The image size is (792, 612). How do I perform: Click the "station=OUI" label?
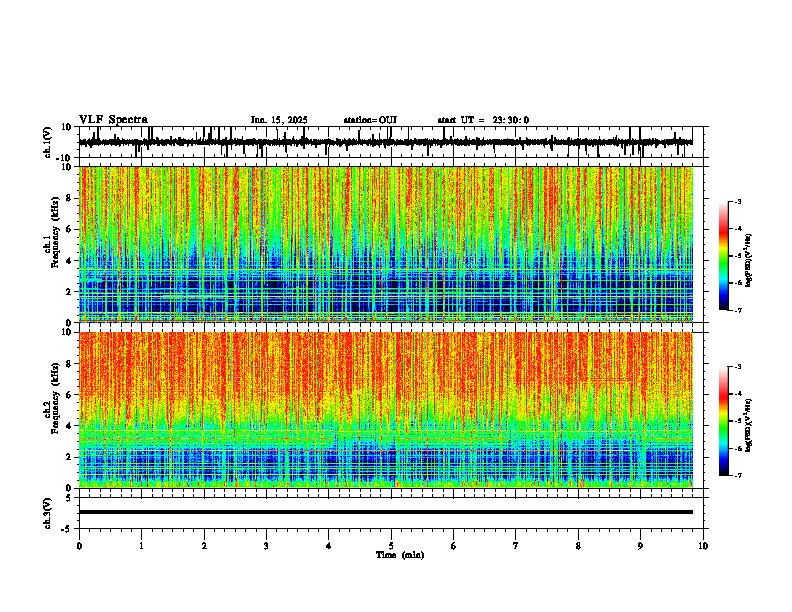370,120
